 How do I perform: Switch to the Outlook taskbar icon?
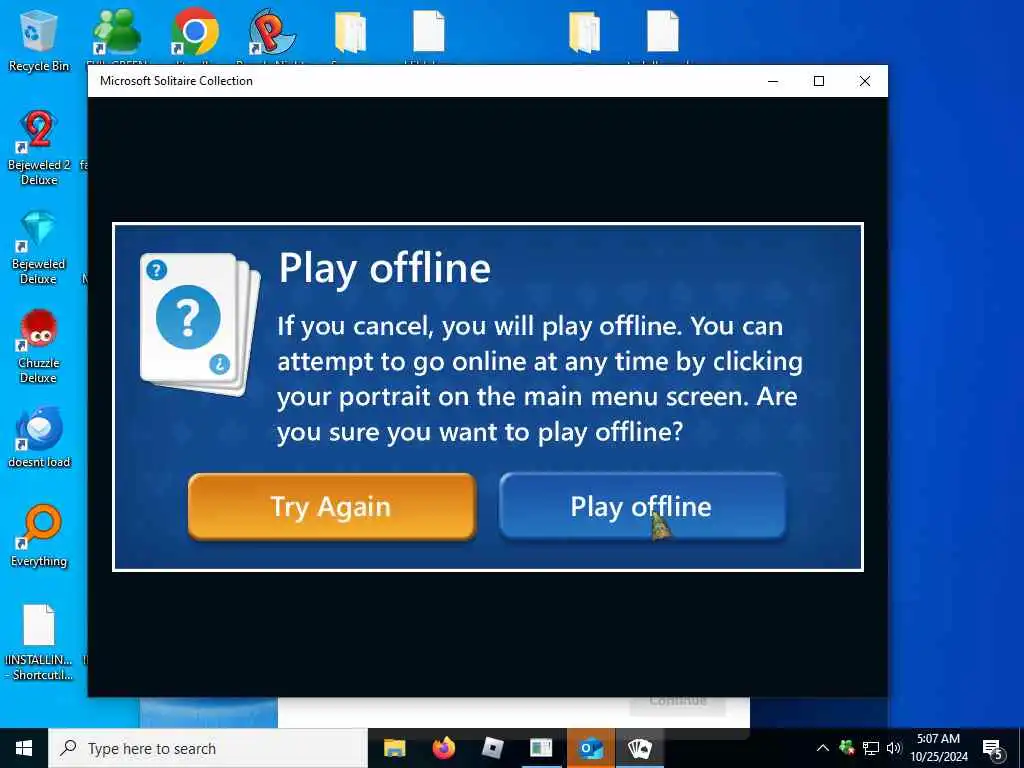point(590,748)
